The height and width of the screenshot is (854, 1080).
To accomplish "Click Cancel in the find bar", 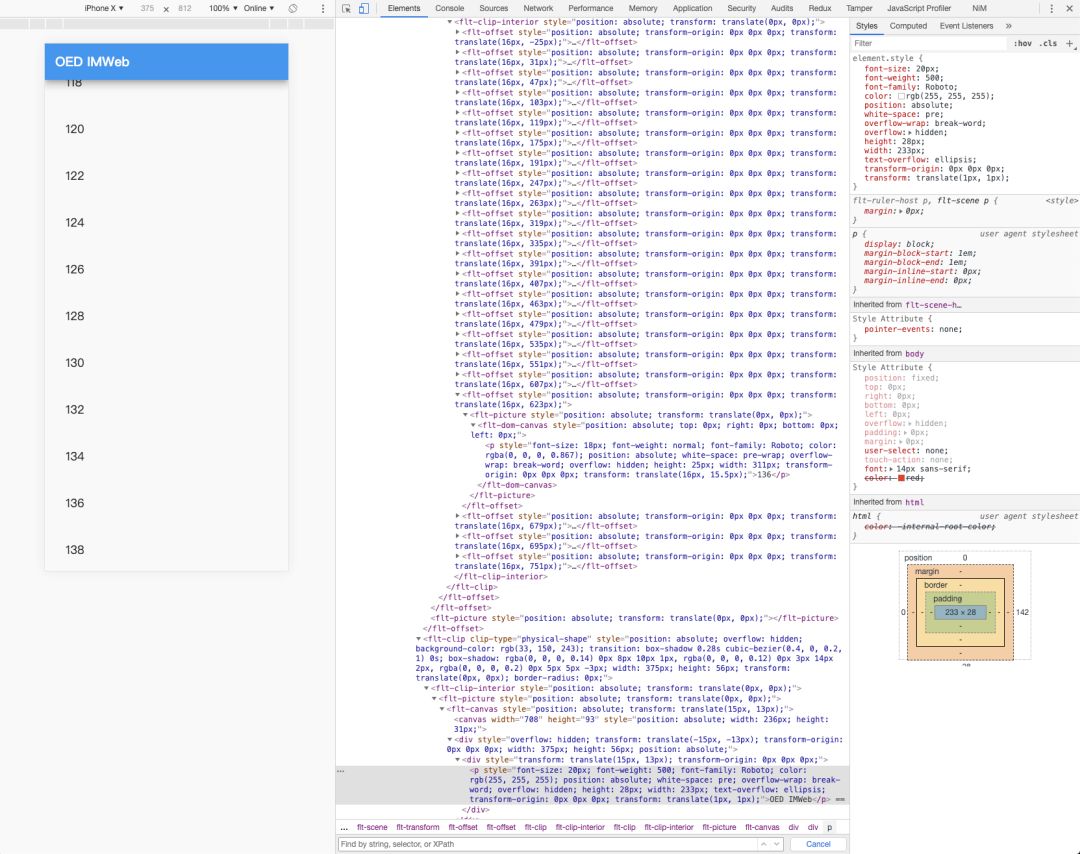I will click(x=818, y=844).
